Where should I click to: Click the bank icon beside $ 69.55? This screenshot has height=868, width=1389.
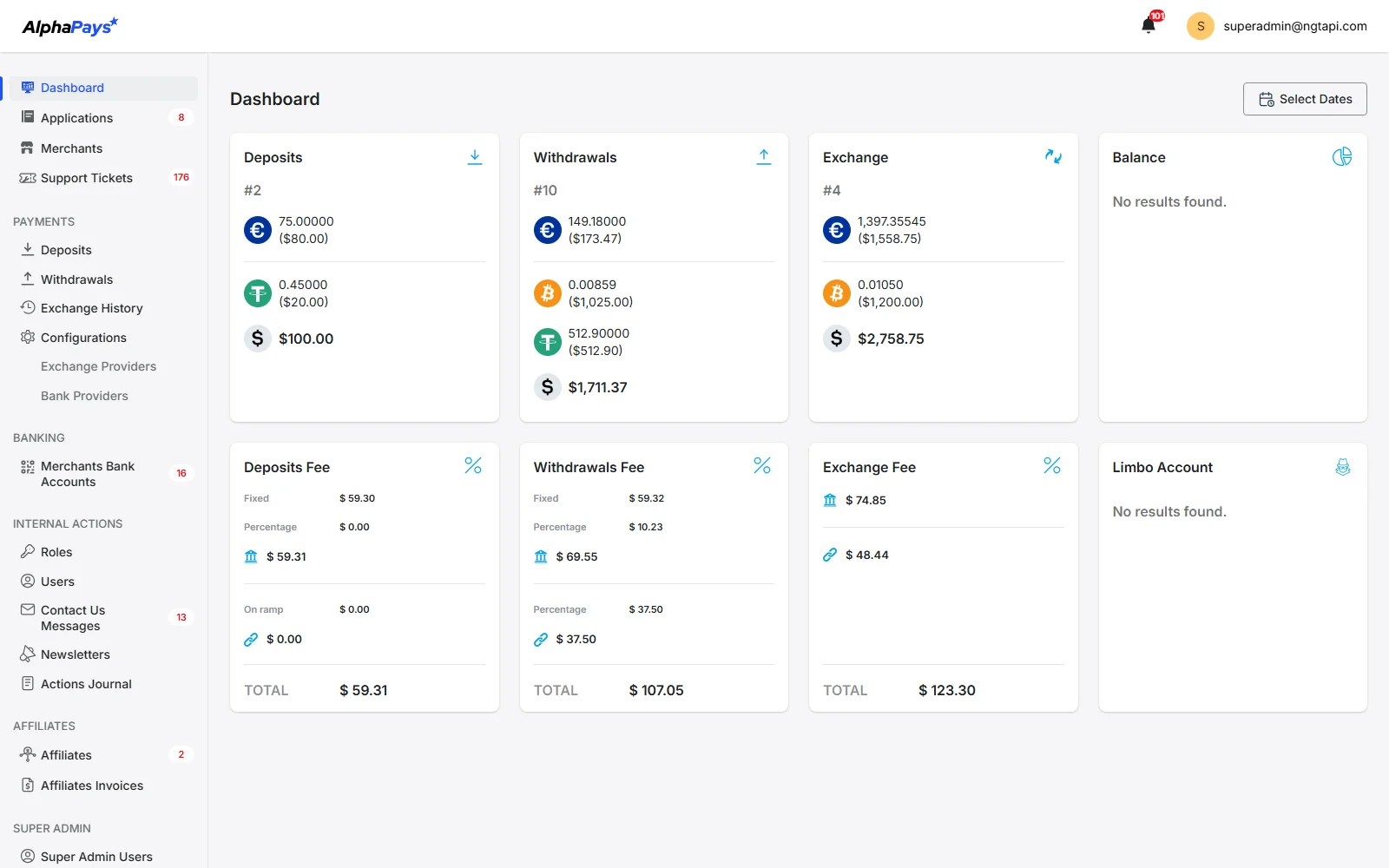click(x=541, y=556)
